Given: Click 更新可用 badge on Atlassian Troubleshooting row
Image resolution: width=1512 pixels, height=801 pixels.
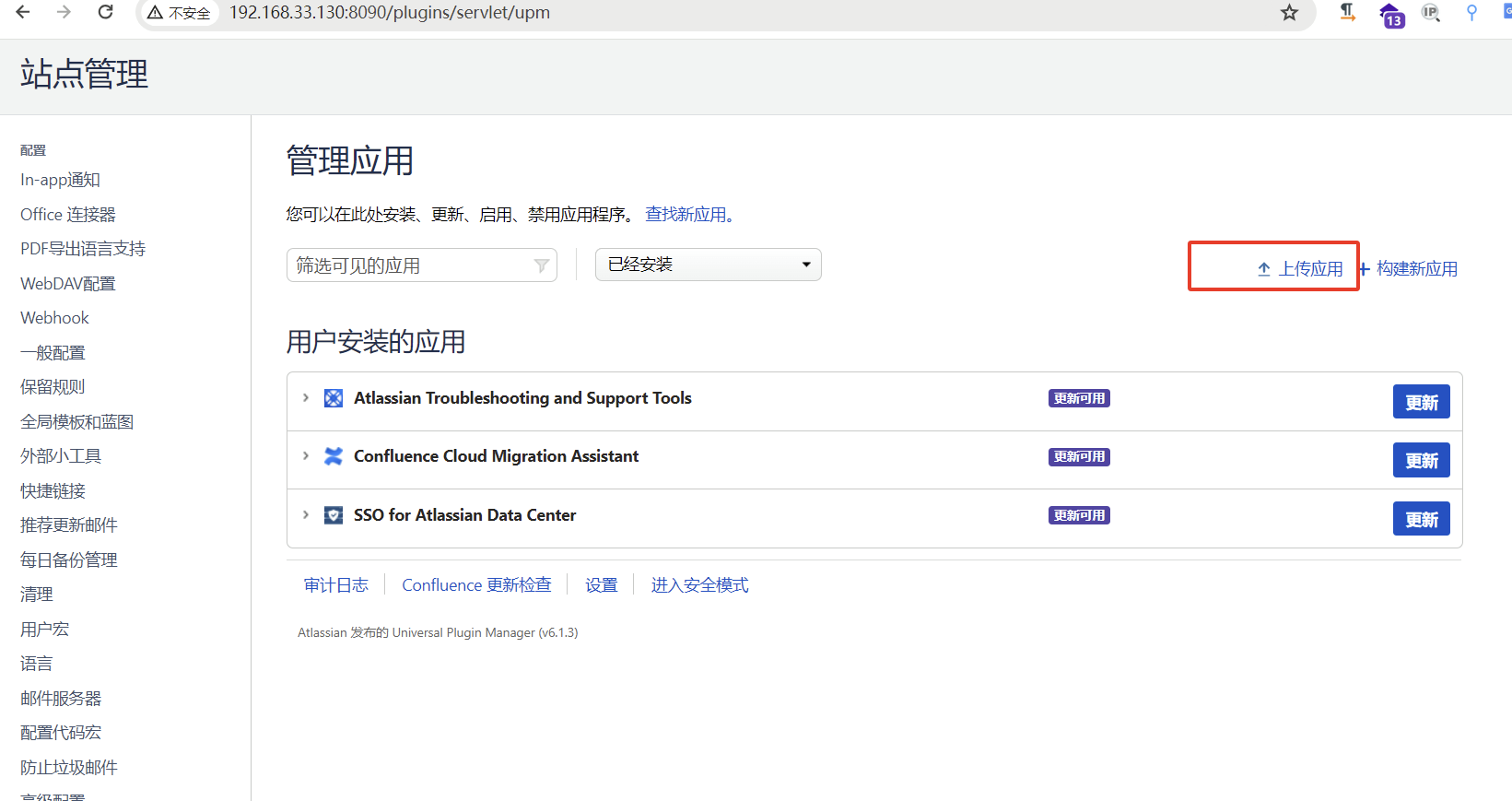Looking at the screenshot, I should point(1079,398).
